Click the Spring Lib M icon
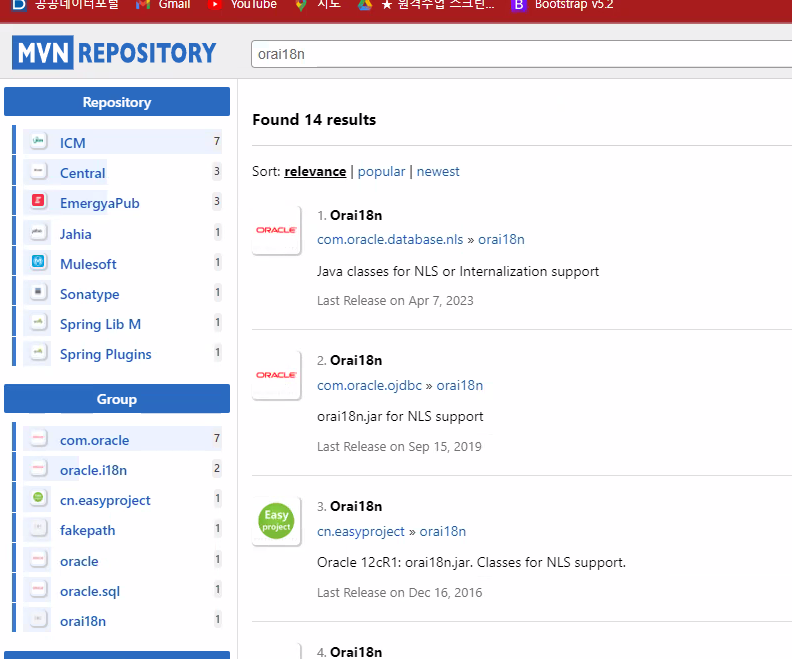This screenshot has width=792, height=659. click(38, 322)
